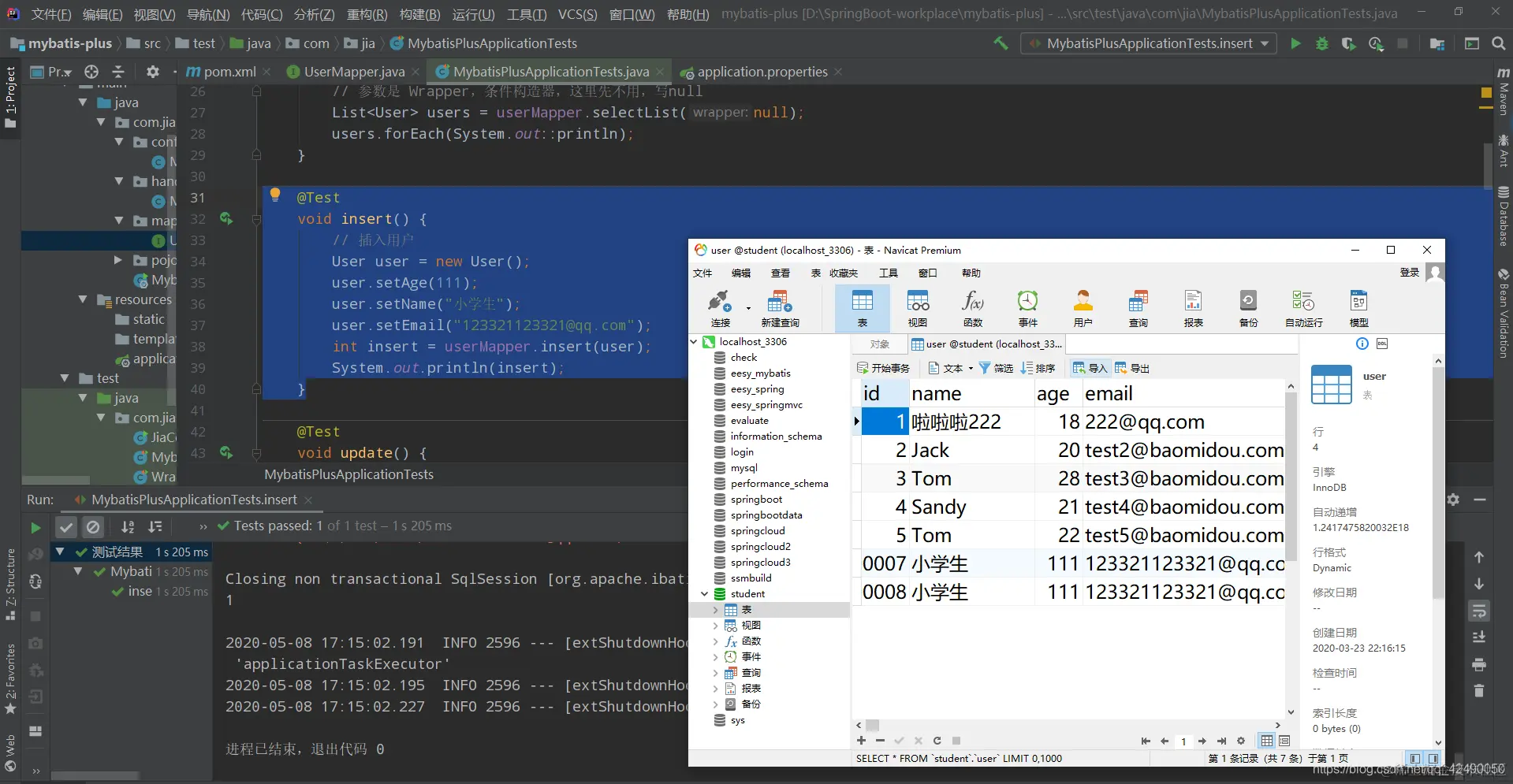Click the locate-file target icon in Project panel
Viewport: 1513px width, 784px height.
point(91,72)
